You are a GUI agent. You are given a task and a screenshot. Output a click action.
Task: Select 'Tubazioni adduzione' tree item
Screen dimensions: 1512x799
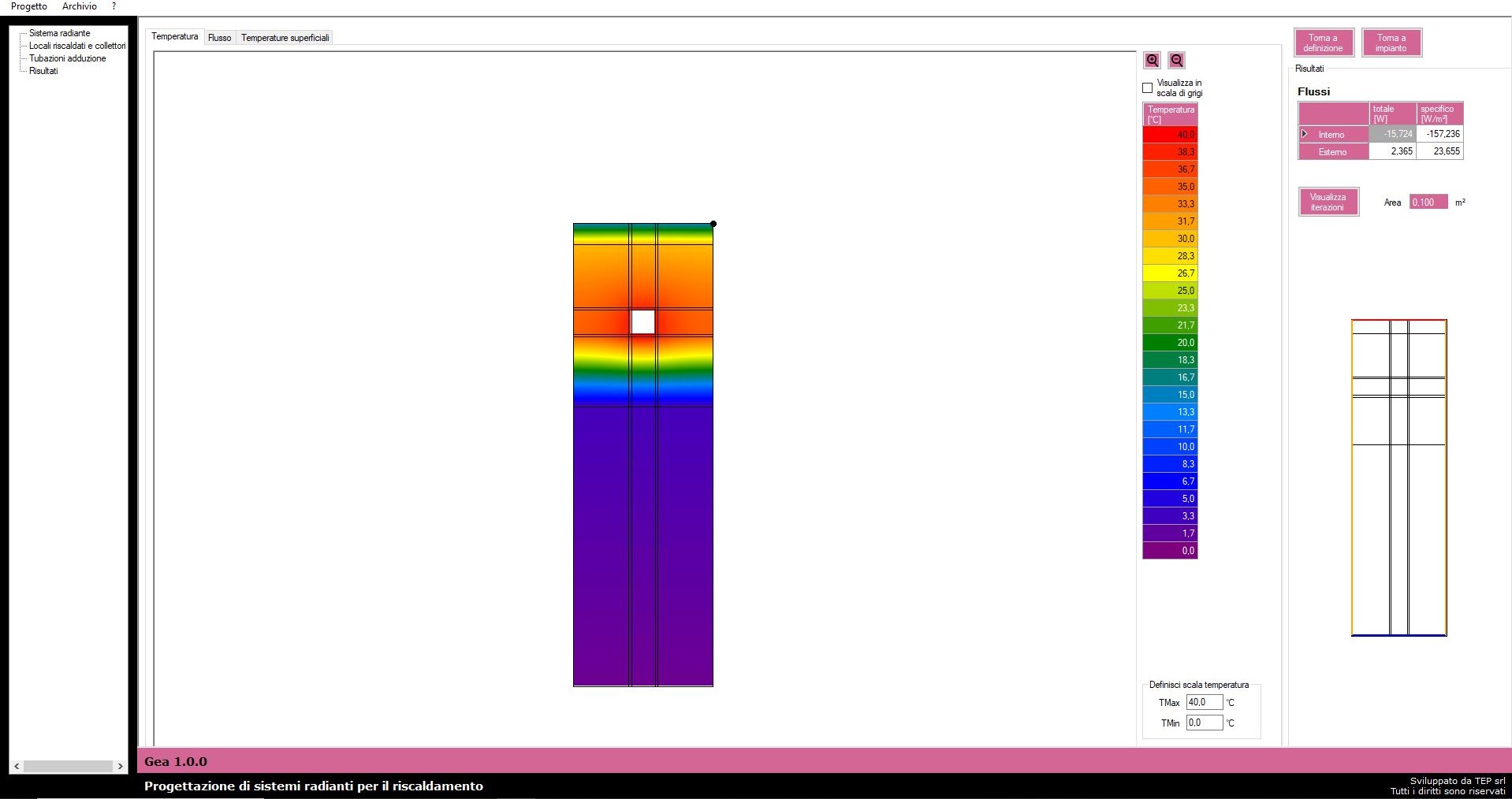point(68,58)
